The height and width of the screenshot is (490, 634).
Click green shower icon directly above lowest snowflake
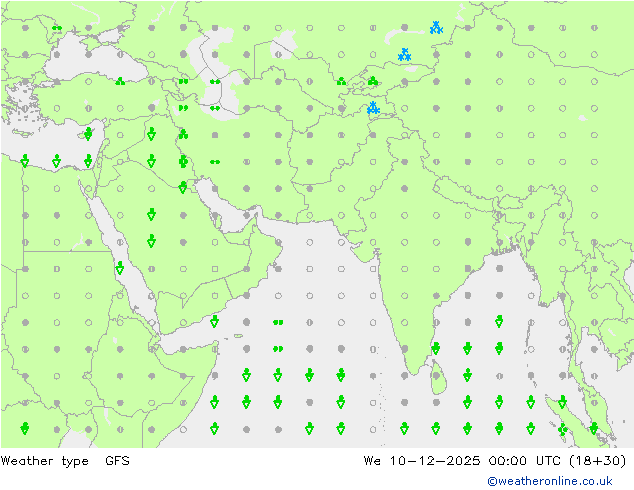pos(372,81)
